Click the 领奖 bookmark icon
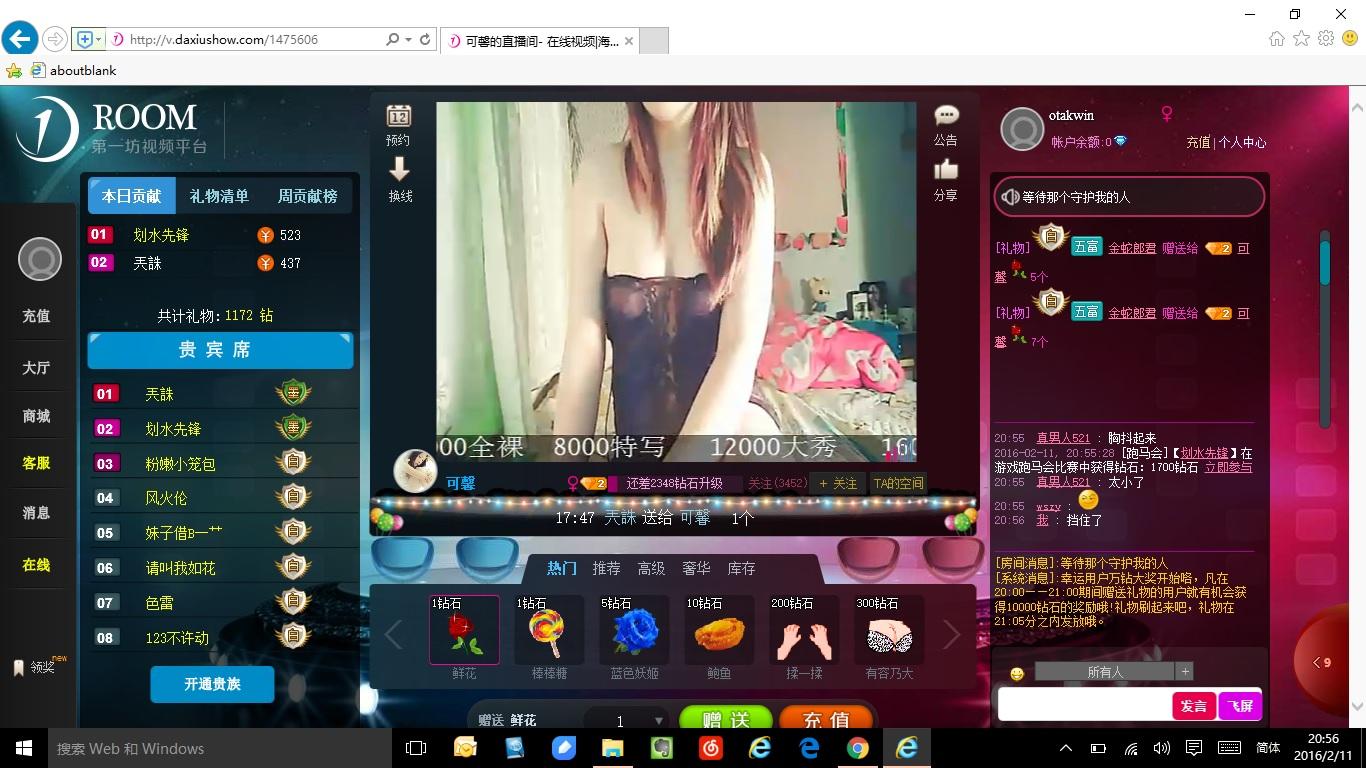This screenshot has width=1366, height=768. 19,667
